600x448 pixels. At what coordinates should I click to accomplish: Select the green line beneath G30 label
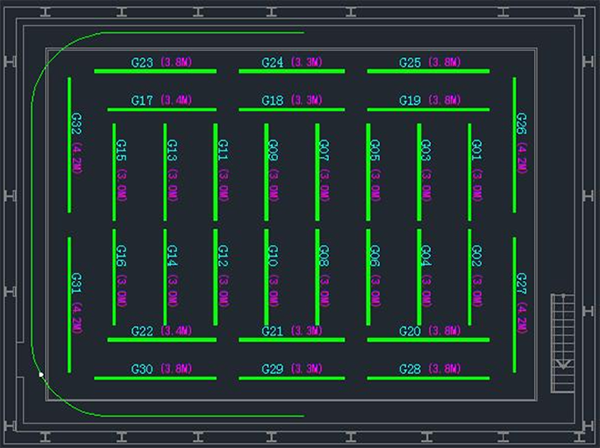coord(155,378)
